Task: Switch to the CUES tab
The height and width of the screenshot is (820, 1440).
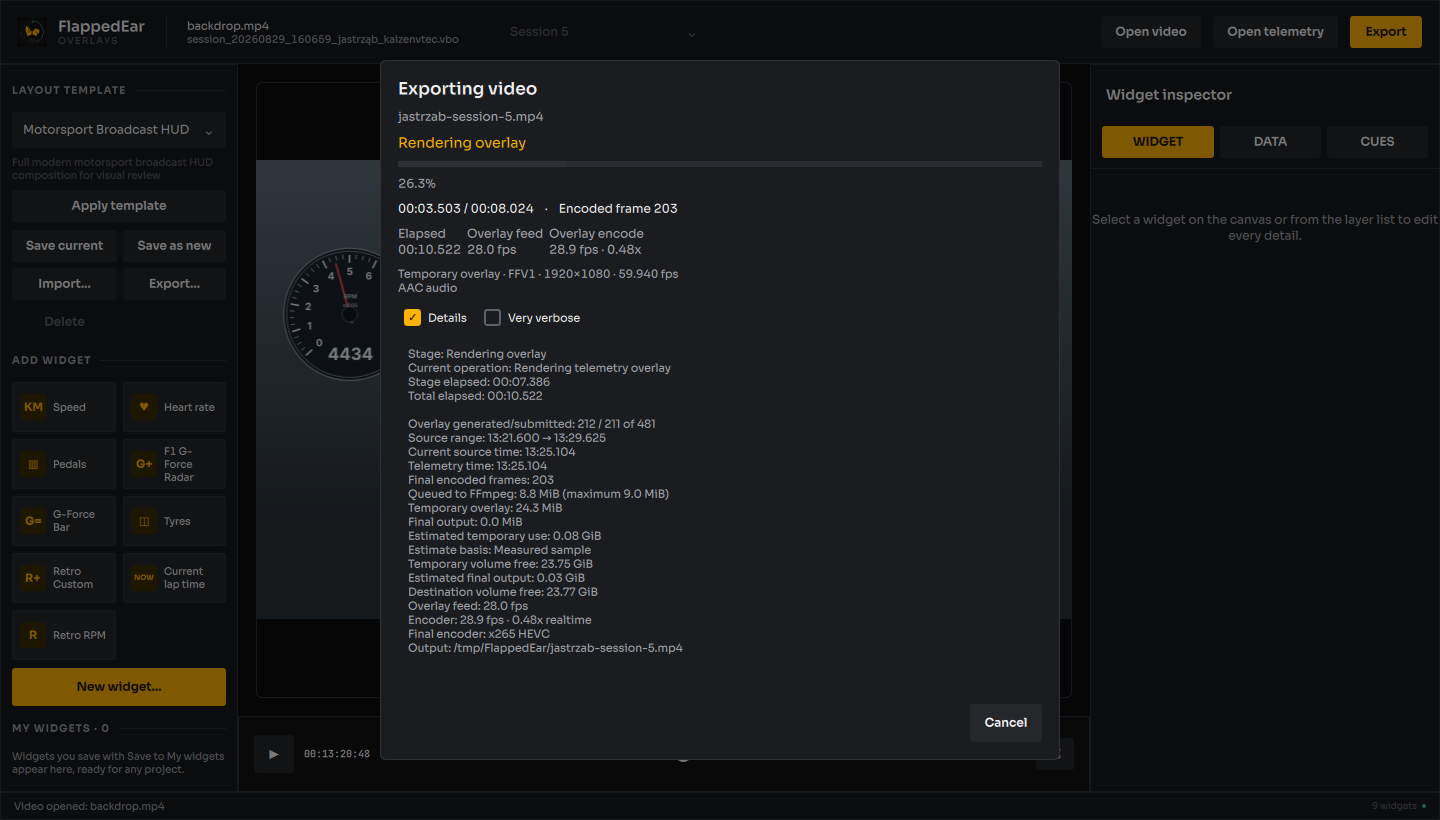Action: [x=1377, y=142]
